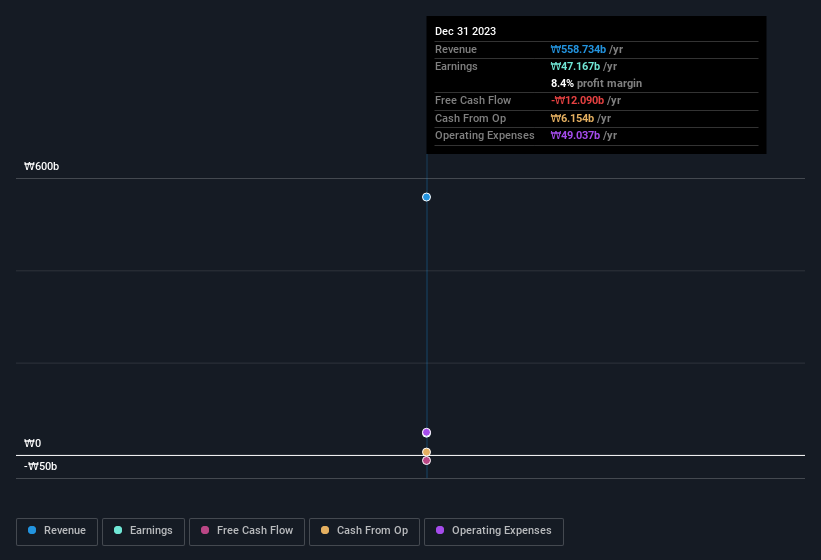Viewport: 821px width, 560px height.
Task: Click the -₩12.090b Free Cash Flow value
Action: click(577, 100)
